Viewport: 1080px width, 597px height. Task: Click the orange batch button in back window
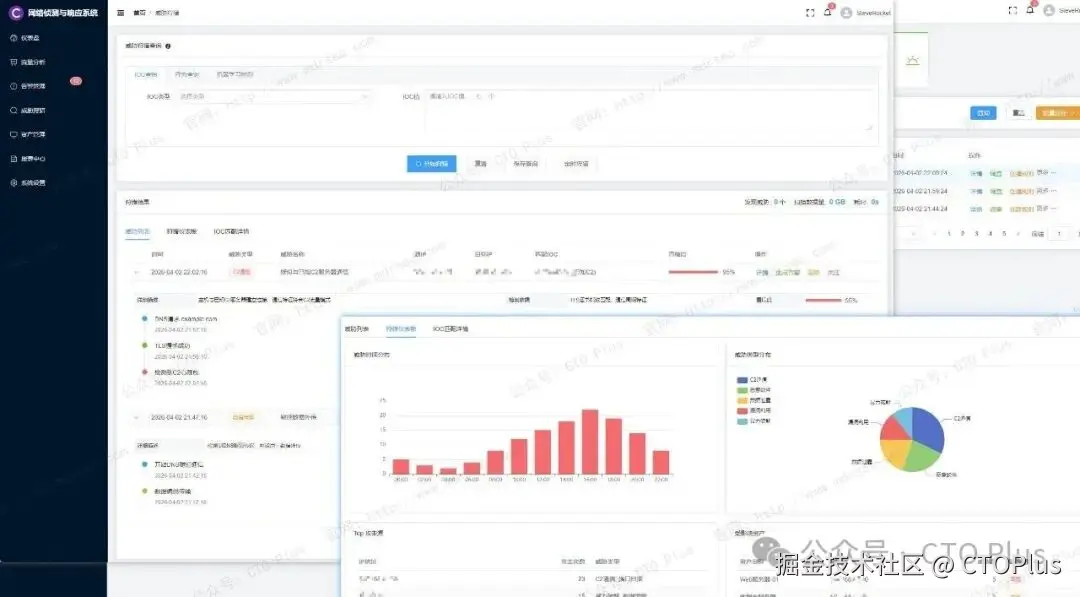(1058, 113)
